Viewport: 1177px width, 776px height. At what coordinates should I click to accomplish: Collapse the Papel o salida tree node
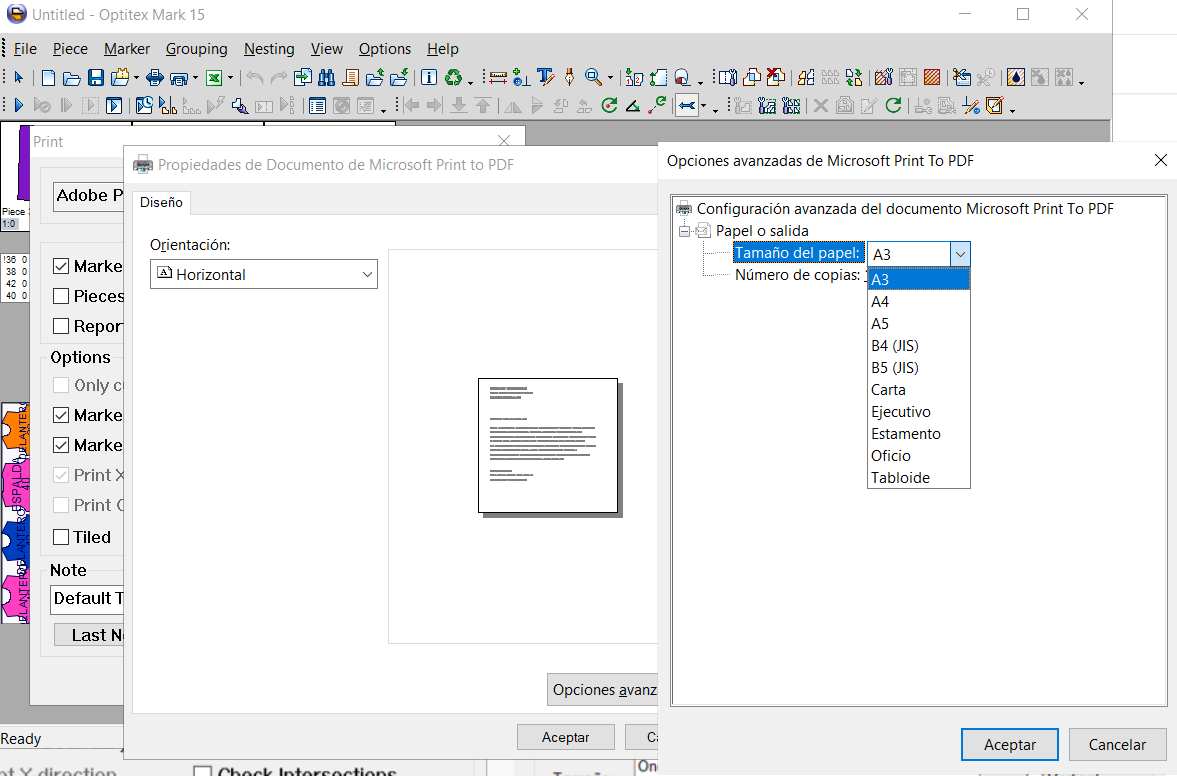(x=685, y=231)
